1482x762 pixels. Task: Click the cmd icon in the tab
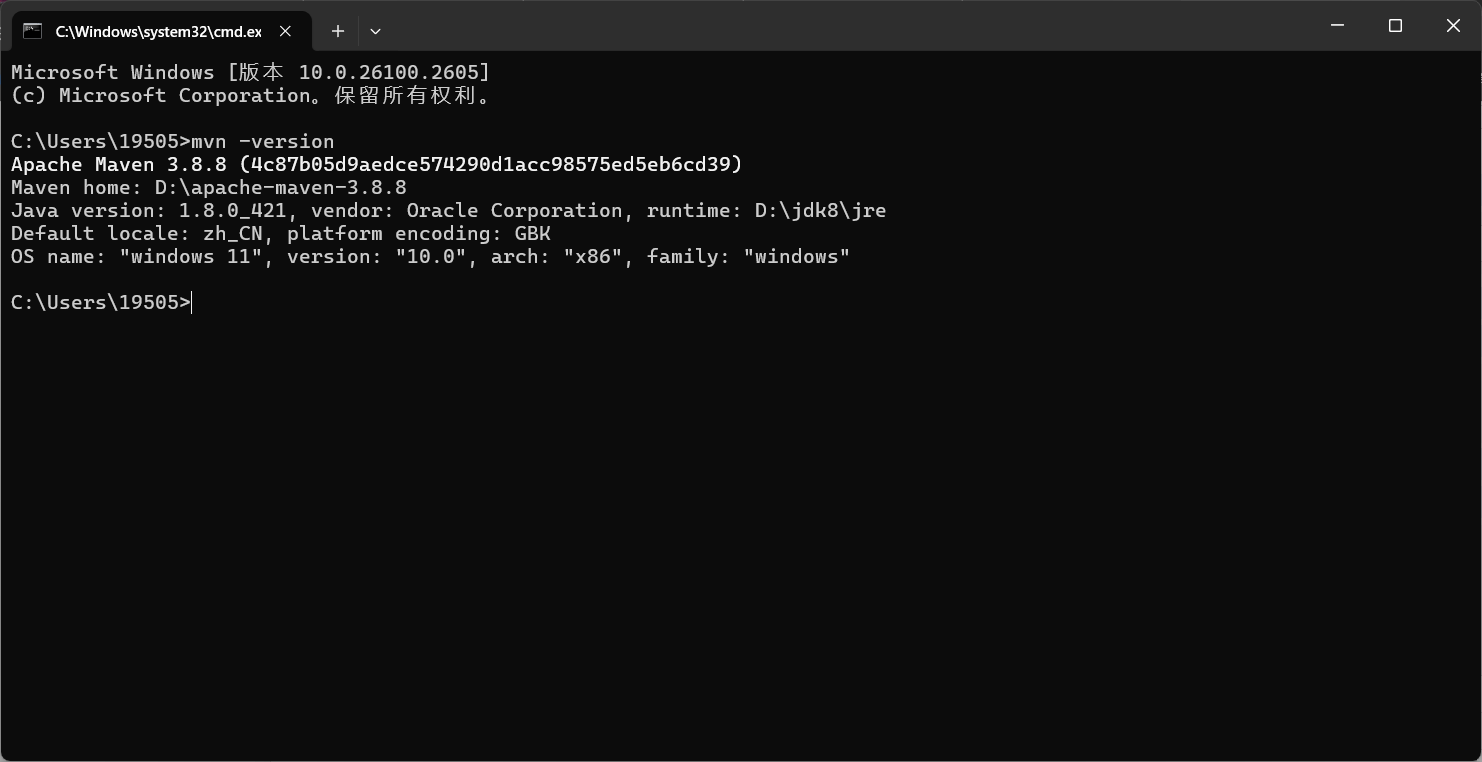click(32, 31)
